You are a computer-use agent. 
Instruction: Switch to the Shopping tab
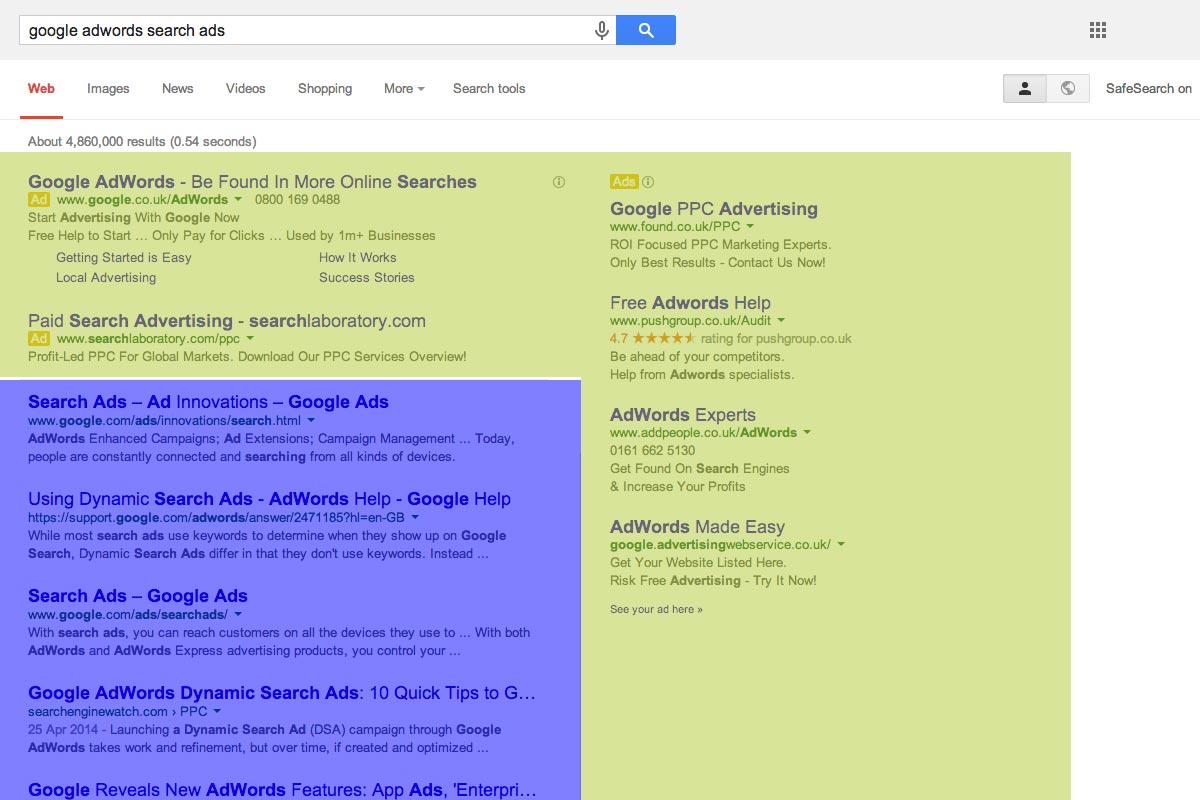(x=325, y=88)
